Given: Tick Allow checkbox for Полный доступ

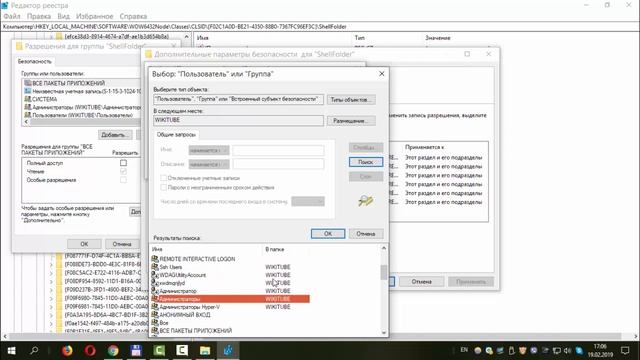Looking at the screenshot, I should tap(123, 163).
